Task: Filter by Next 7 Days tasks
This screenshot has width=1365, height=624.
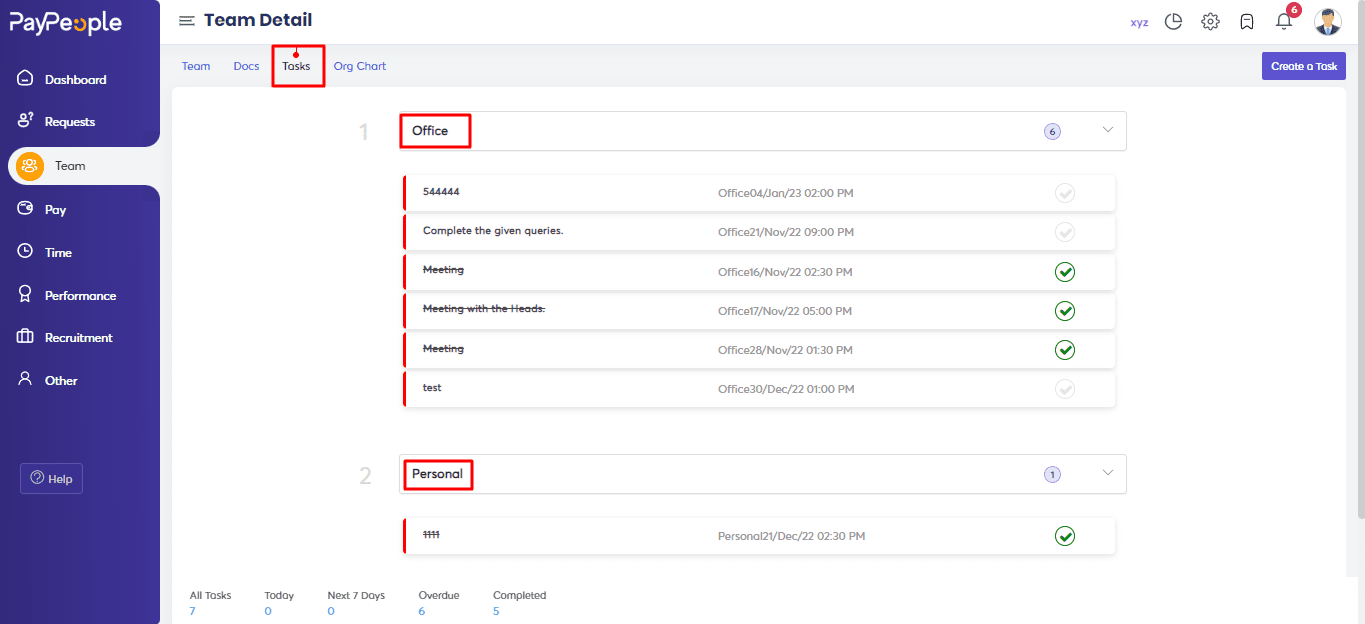Action: 356,602
